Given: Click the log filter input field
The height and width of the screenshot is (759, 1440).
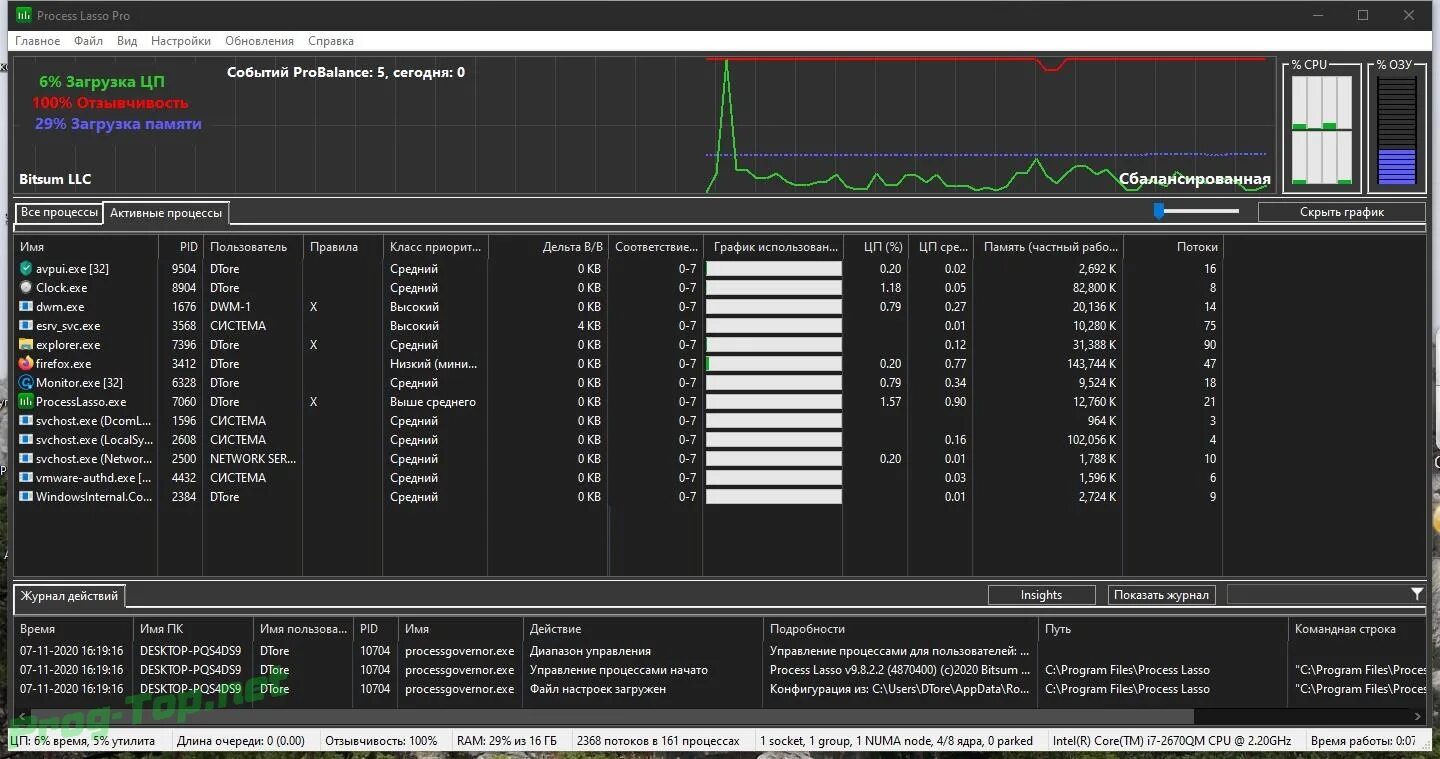Looking at the screenshot, I should pos(1317,595).
